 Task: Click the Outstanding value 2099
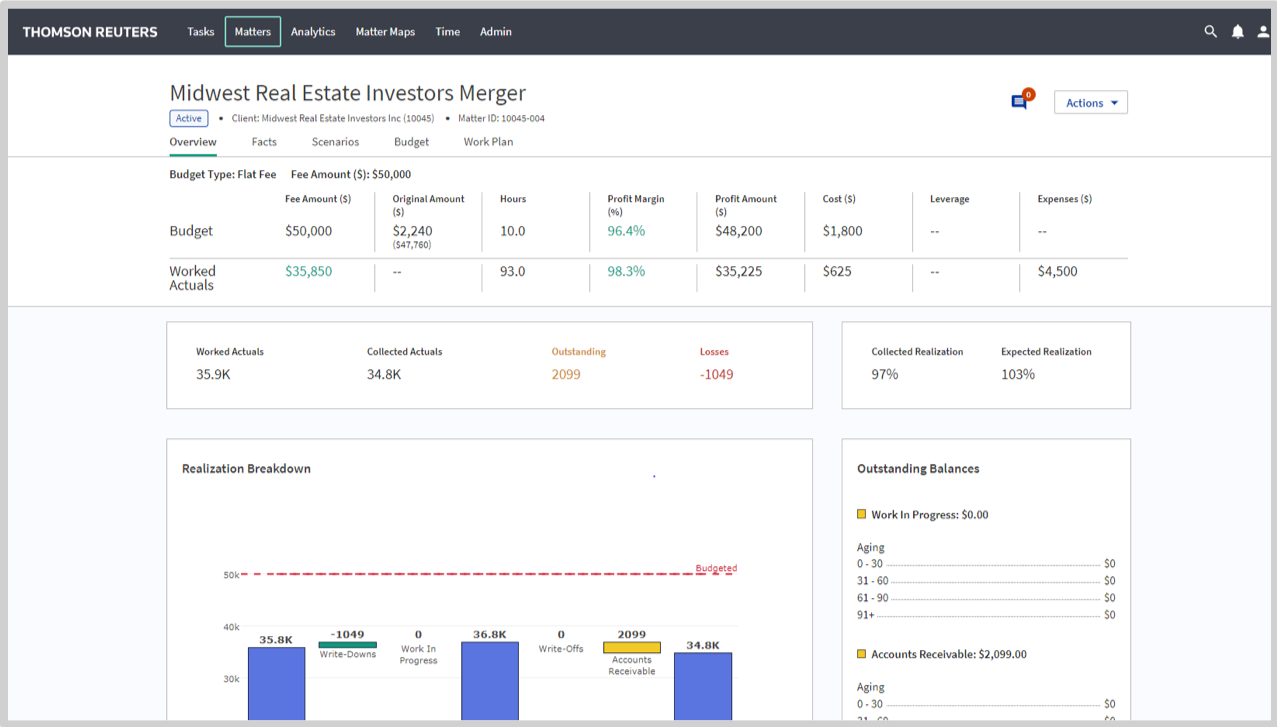565,374
